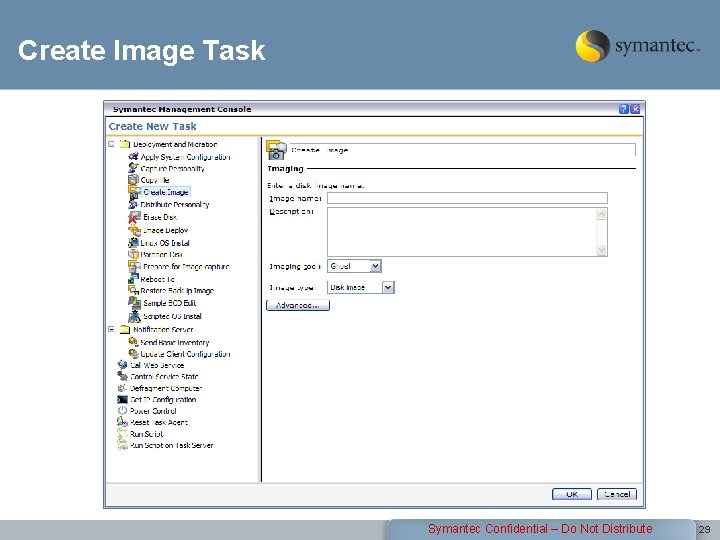
Task: Click the Advanced... button
Action: pos(298,305)
